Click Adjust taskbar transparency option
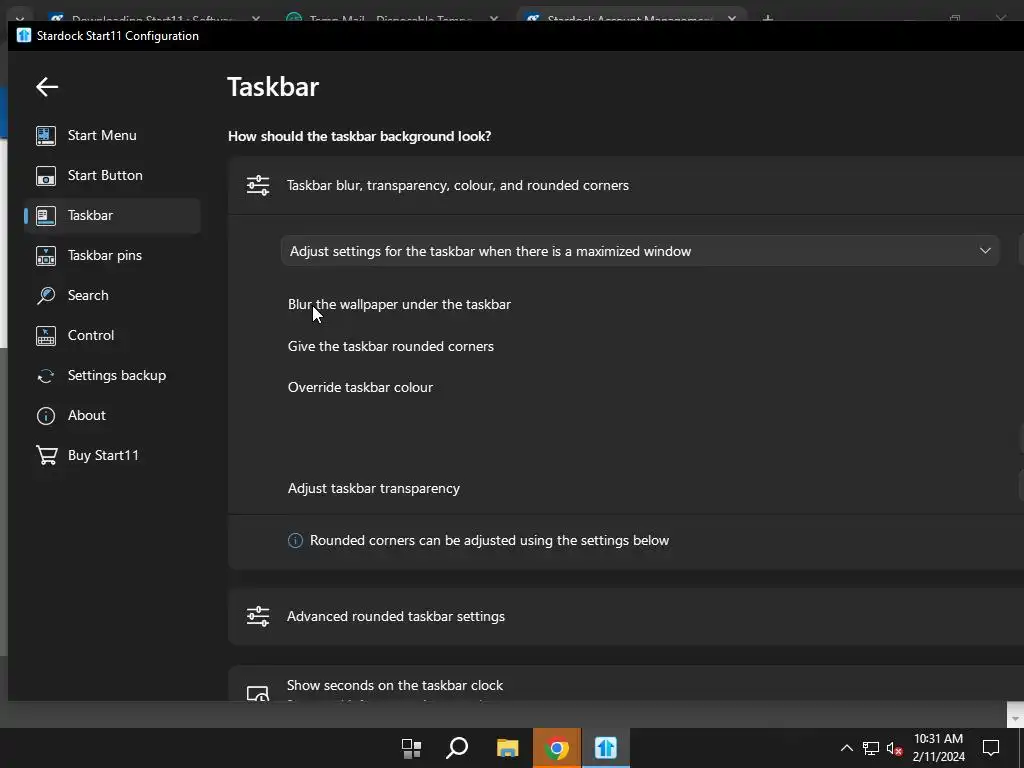Viewport: 1024px width, 768px height. click(x=374, y=488)
